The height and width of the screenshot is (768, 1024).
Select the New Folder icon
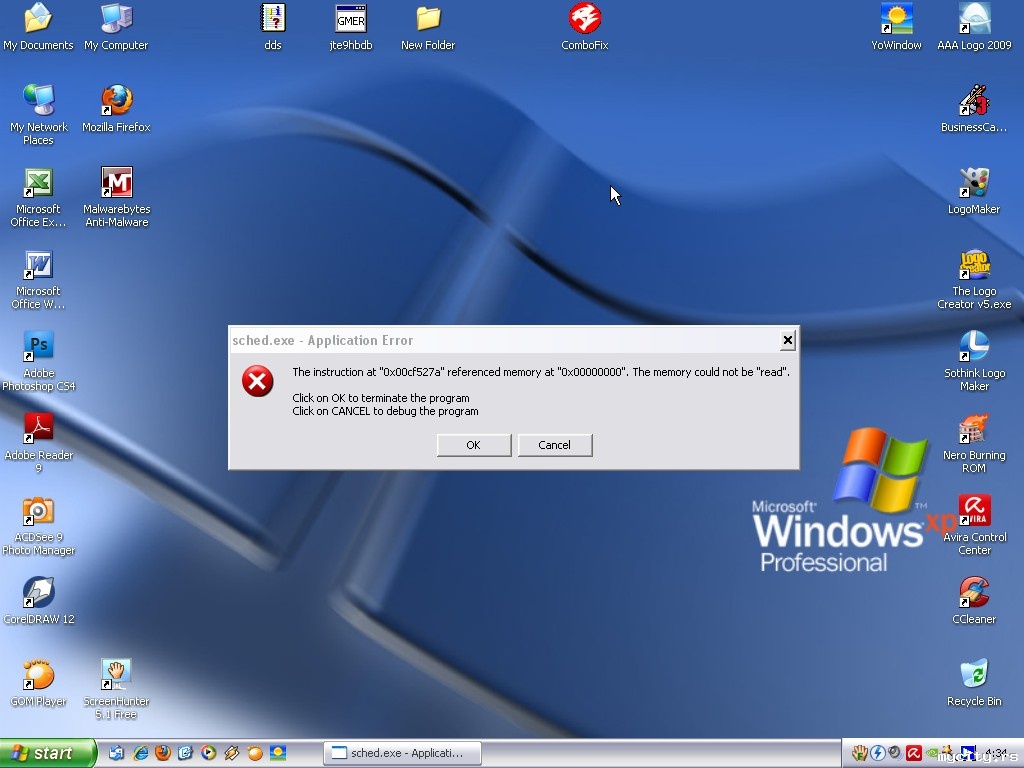[x=428, y=27]
